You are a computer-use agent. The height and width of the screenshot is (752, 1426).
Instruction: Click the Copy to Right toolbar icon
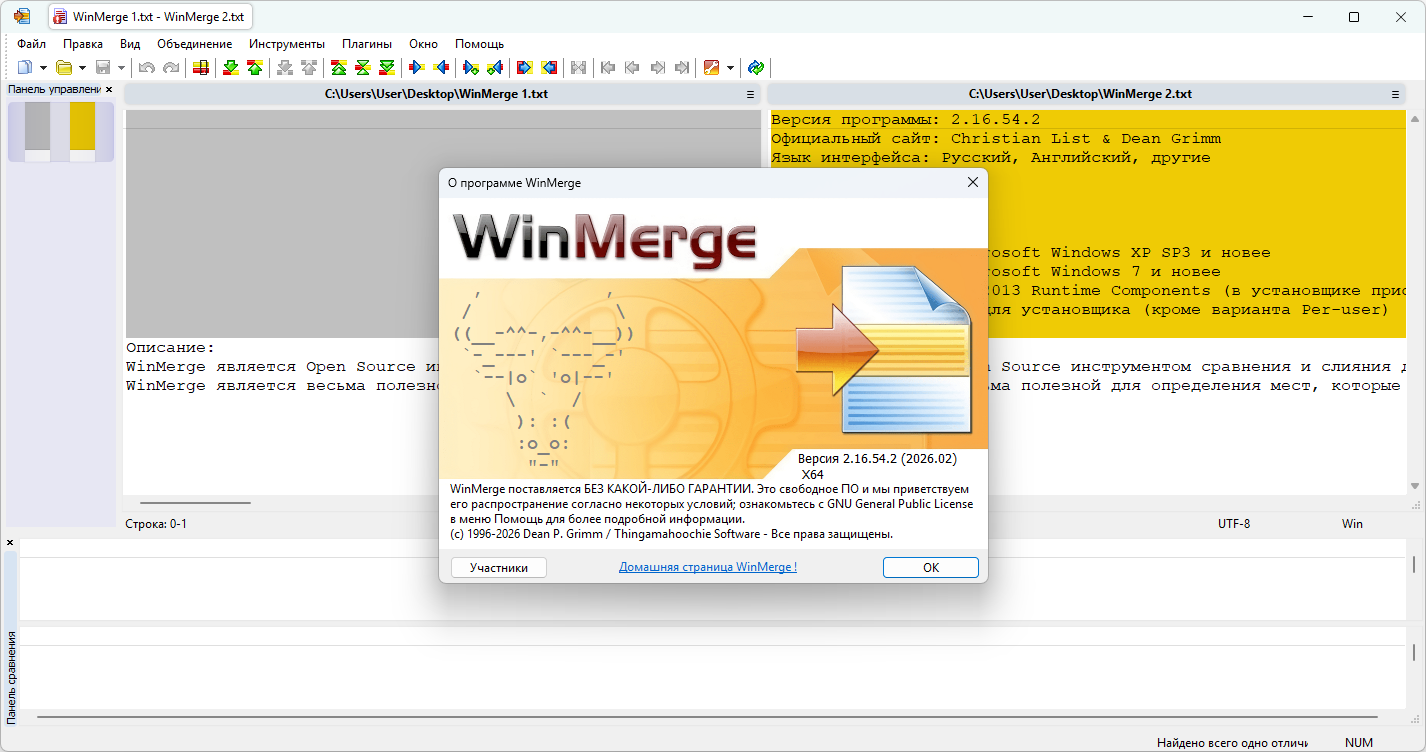(417, 68)
